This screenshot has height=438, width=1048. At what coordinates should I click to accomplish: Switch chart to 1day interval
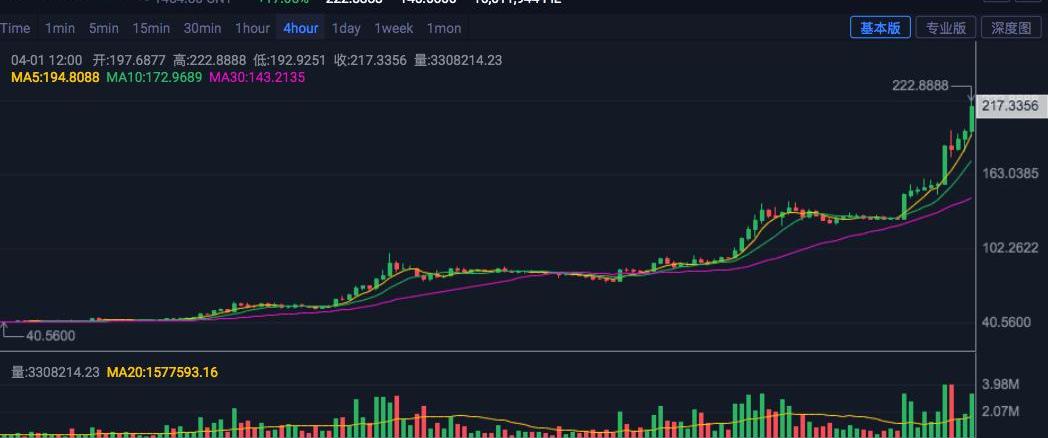click(x=346, y=28)
